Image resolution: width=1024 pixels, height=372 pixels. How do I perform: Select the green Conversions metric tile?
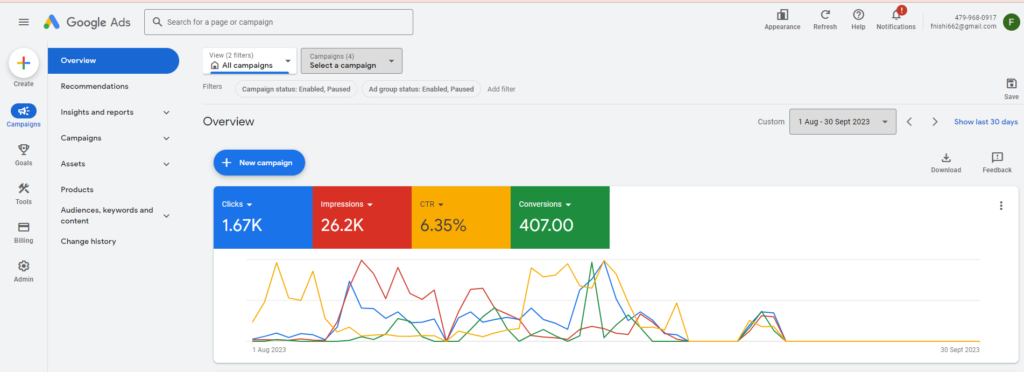click(560, 217)
